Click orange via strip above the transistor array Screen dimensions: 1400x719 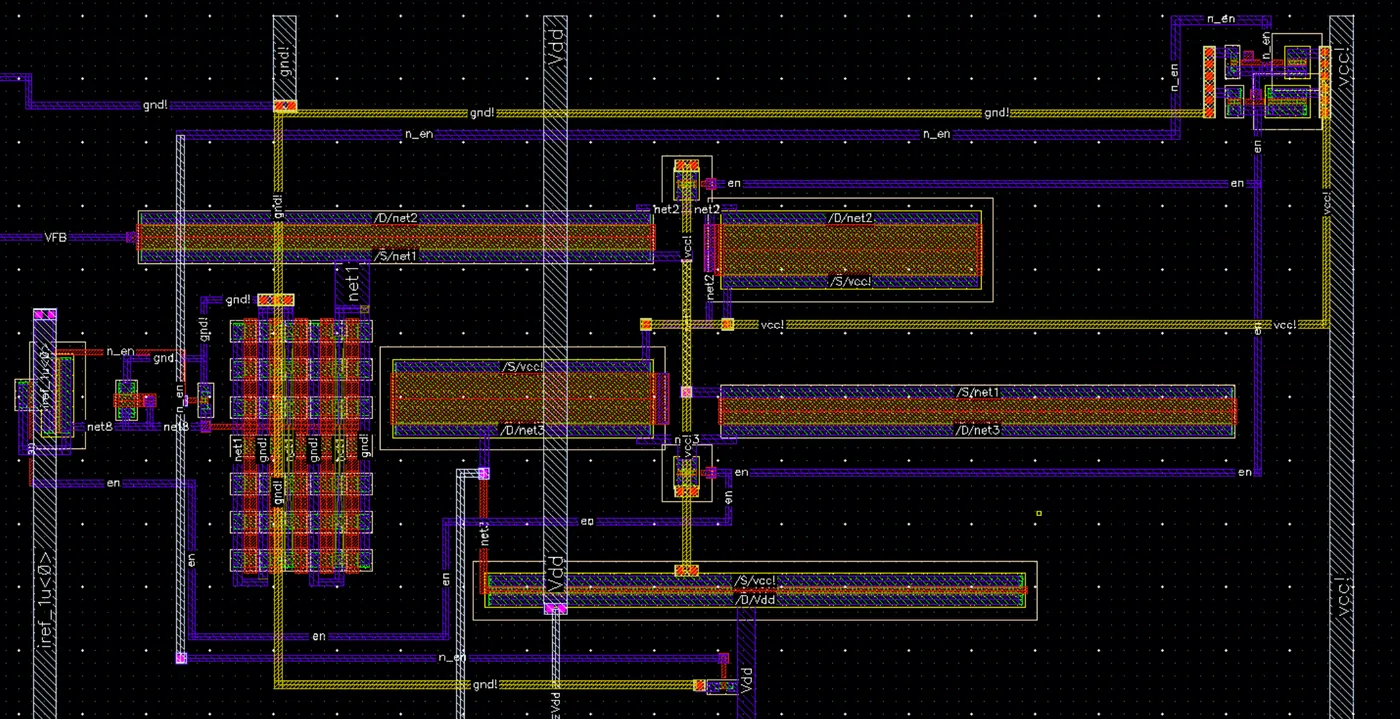coord(276,299)
